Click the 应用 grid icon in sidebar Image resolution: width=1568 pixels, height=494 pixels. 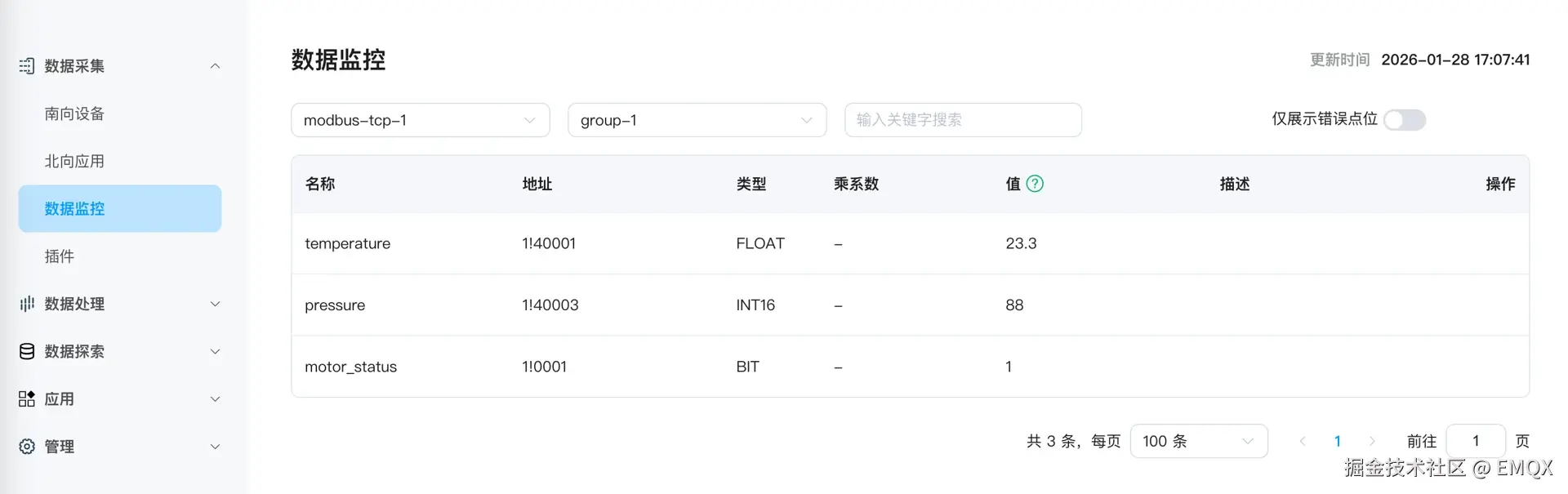(27, 398)
